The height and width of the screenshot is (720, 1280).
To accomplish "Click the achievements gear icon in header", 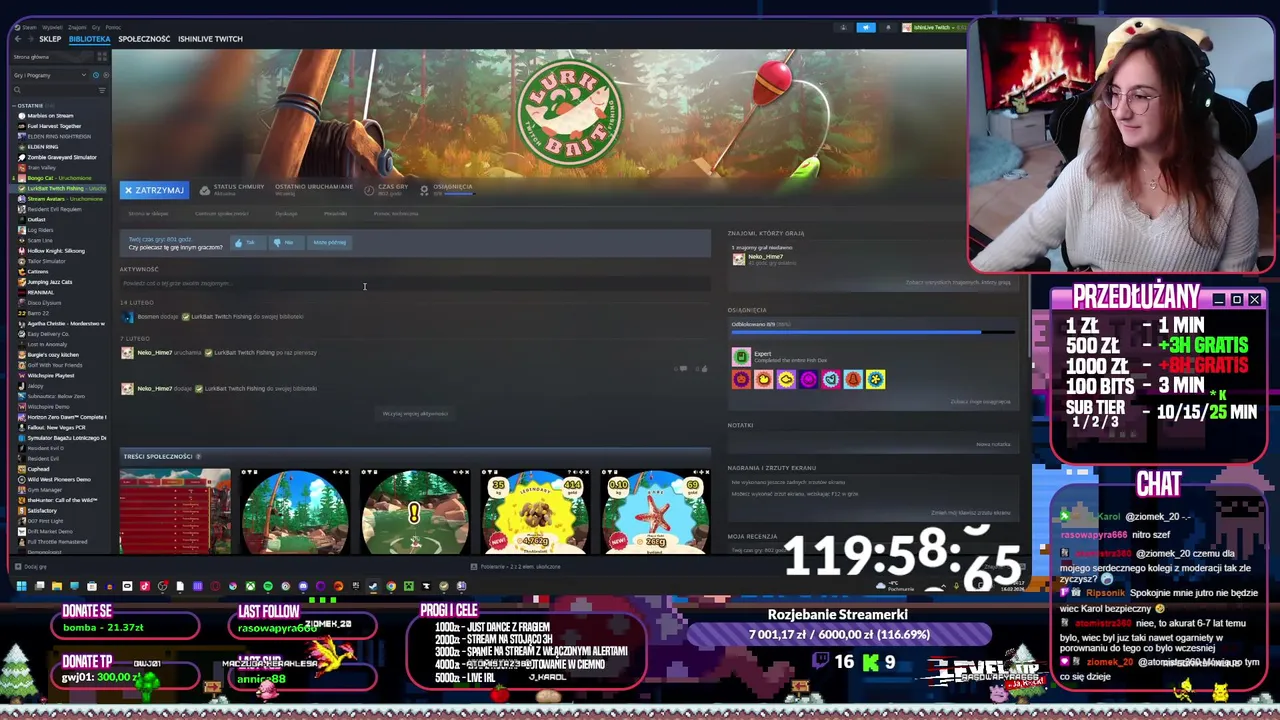I will [424, 189].
